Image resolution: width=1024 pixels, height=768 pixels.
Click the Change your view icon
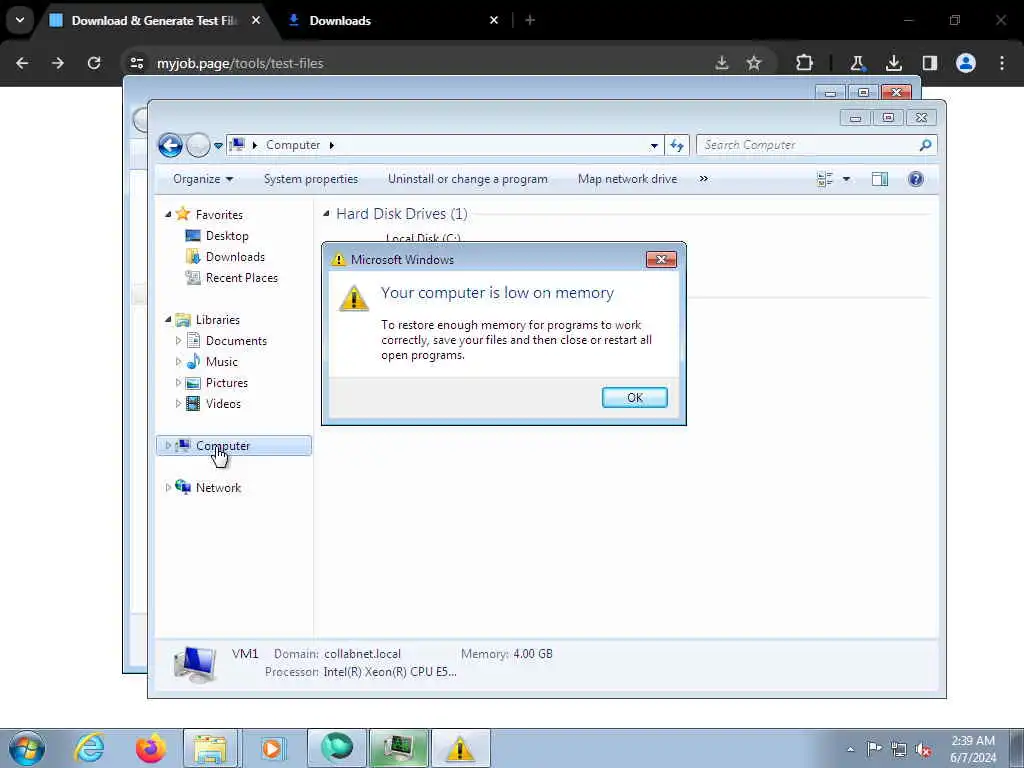pos(825,179)
